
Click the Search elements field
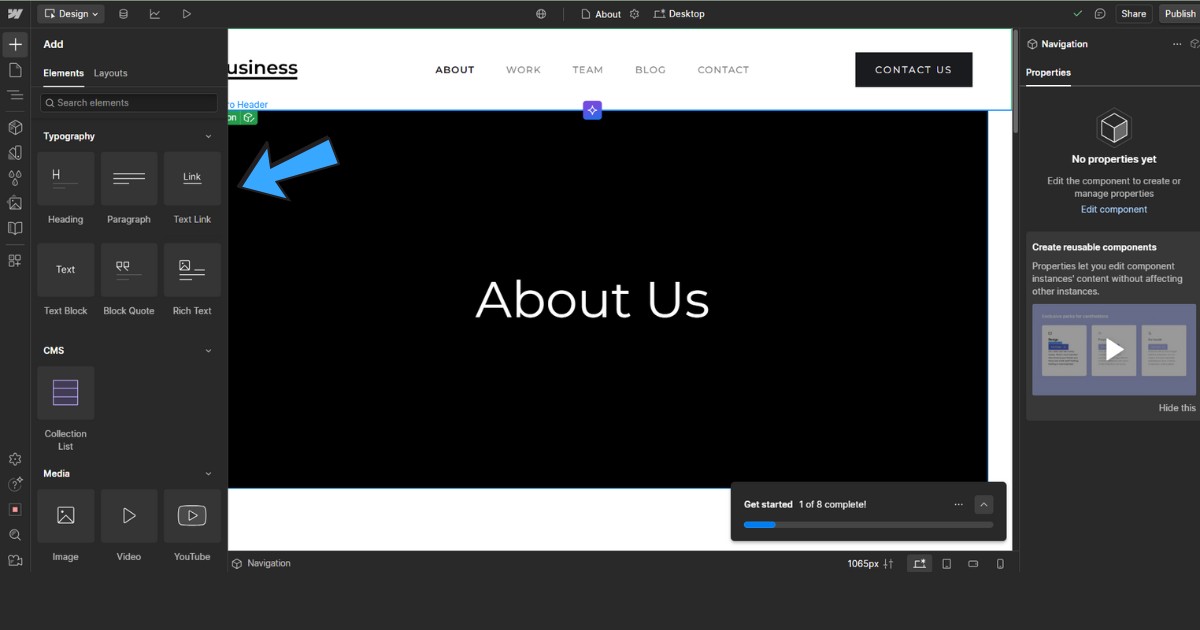(128, 103)
